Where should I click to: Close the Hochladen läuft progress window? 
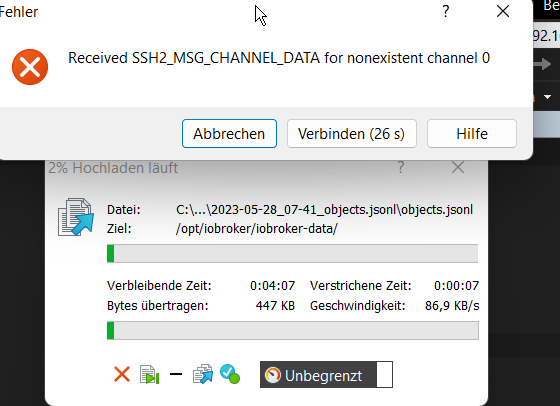[x=458, y=167]
